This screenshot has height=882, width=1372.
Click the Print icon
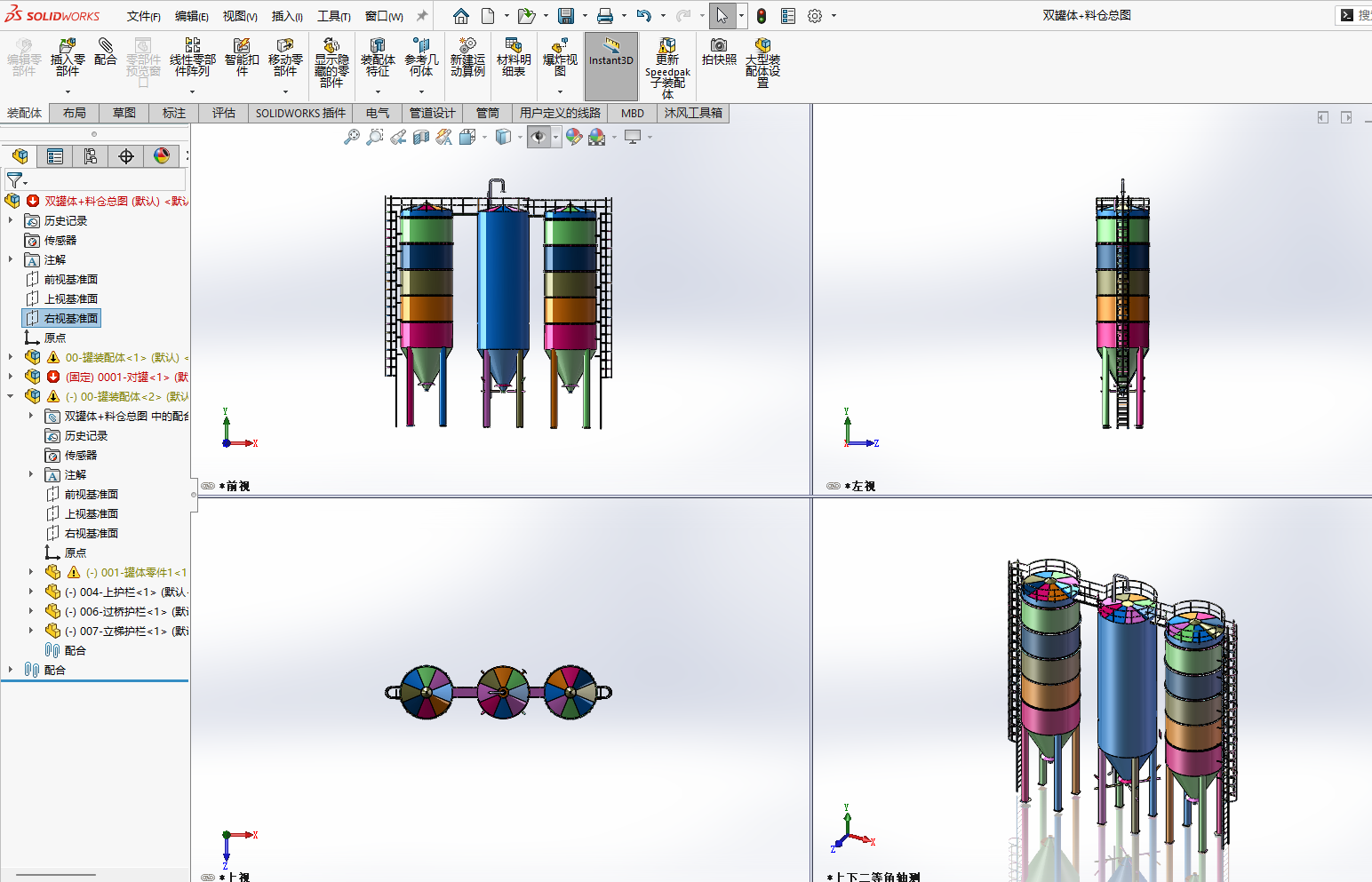605,16
